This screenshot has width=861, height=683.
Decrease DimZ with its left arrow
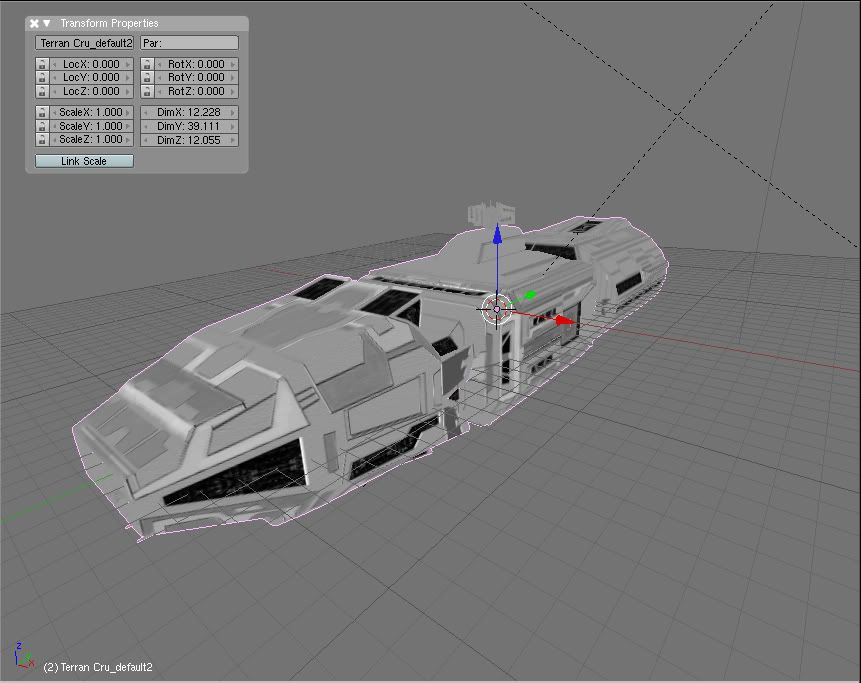point(146,140)
